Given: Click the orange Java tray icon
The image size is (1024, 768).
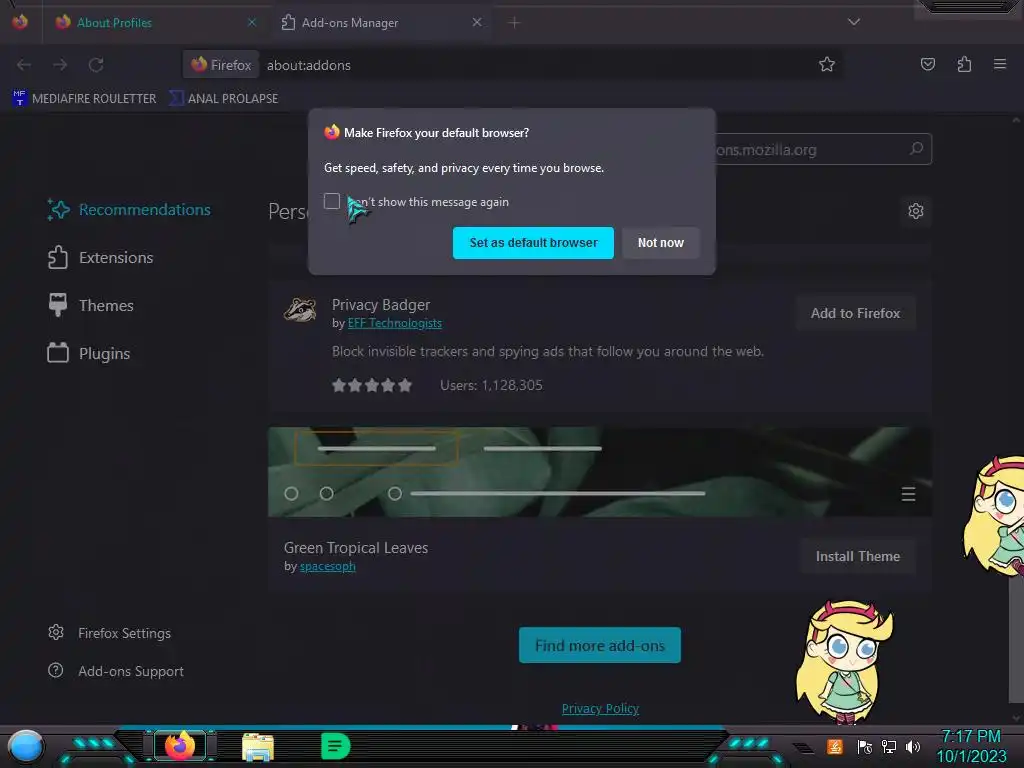Looking at the screenshot, I should [835, 746].
